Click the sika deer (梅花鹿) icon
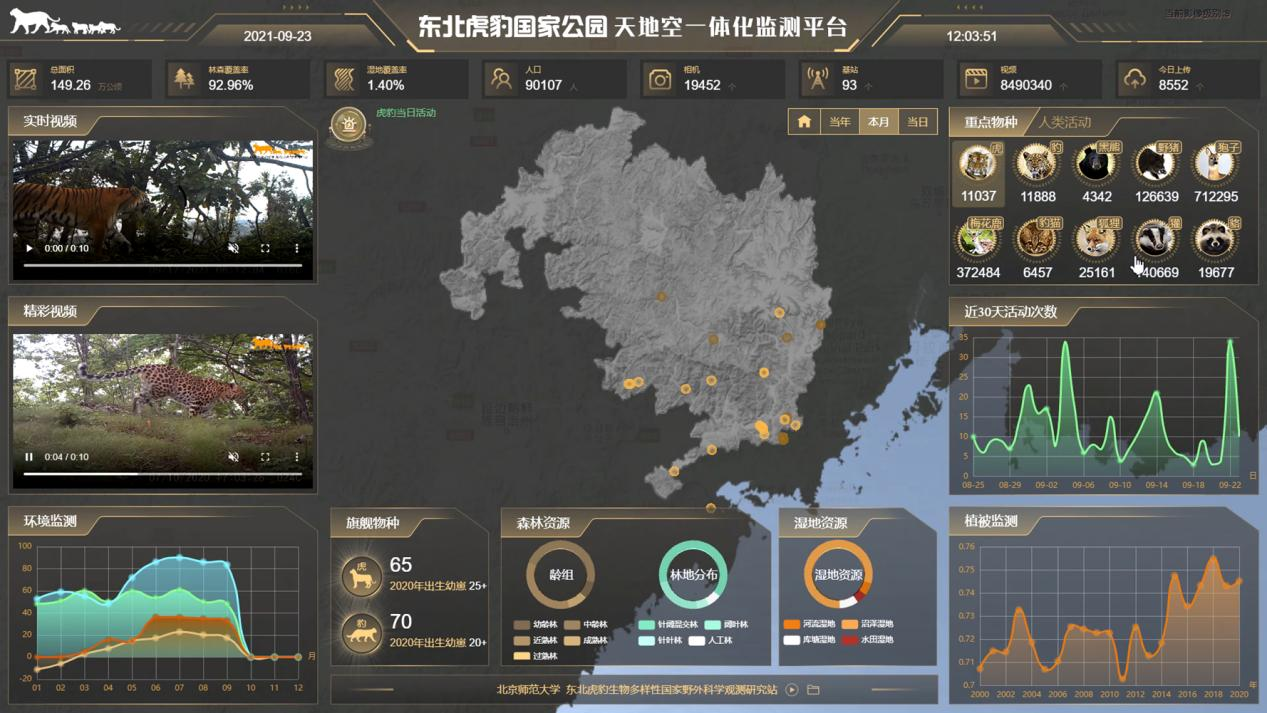Screen dimensions: 1267x713 977,240
